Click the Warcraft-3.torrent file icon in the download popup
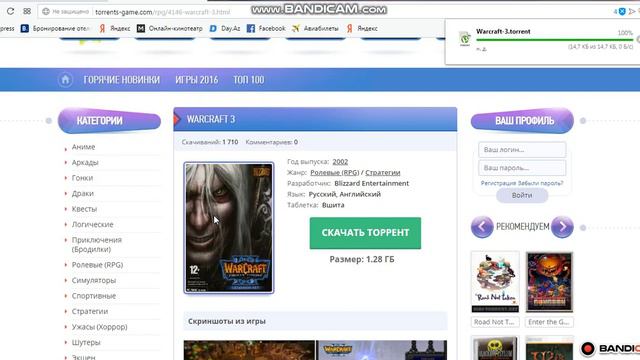The width and height of the screenshot is (640, 360). click(x=464, y=39)
